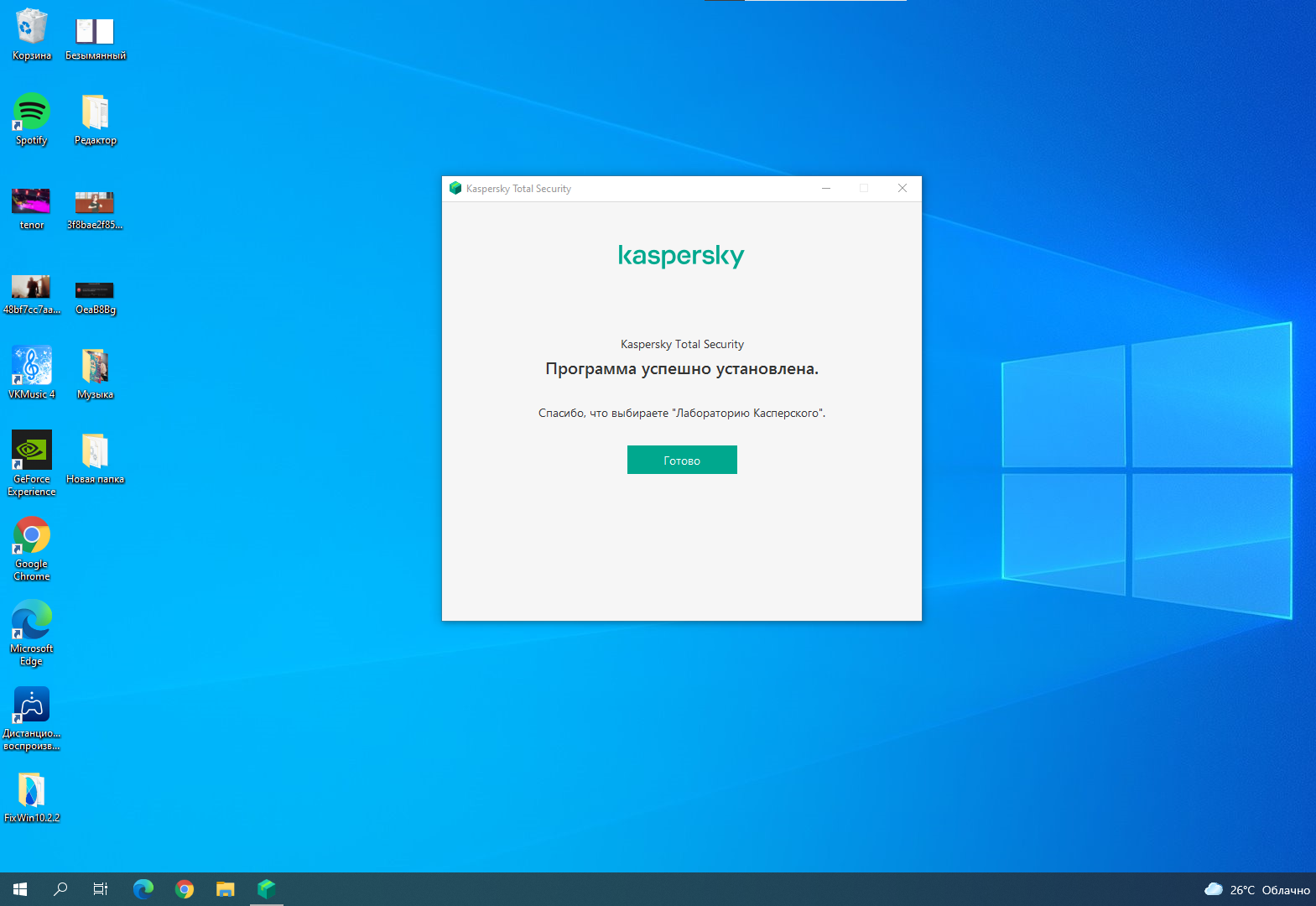Click the "Kaspersky Total Security" label above the message
The height and width of the screenshot is (906, 1316).
682,344
